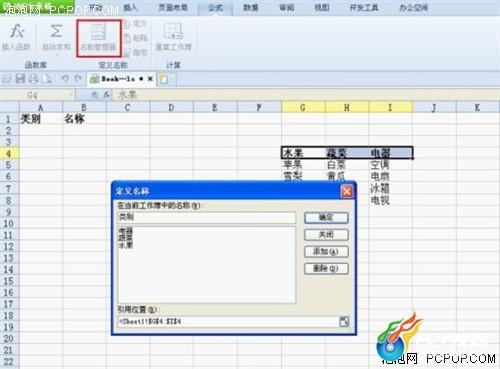Expand the AutoSum dropdown arrow
Viewport: 500px width, 369px height.
(x=56, y=54)
